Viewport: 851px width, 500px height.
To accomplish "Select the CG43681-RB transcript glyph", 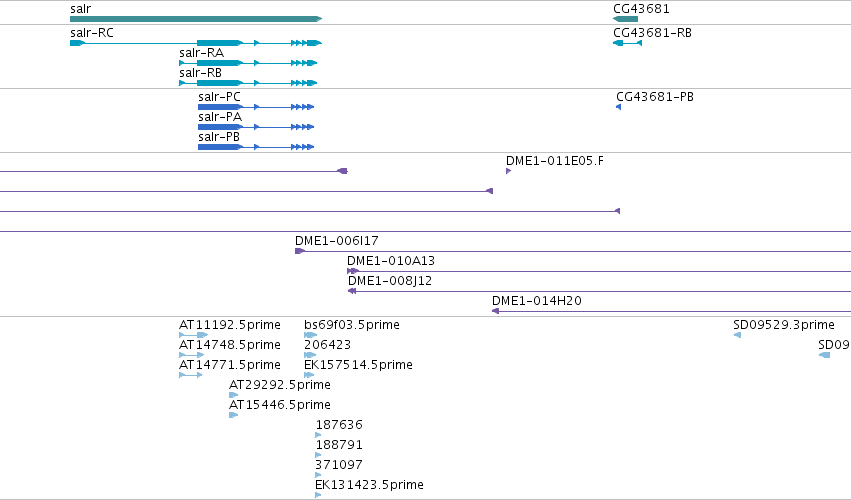I will coord(627,43).
